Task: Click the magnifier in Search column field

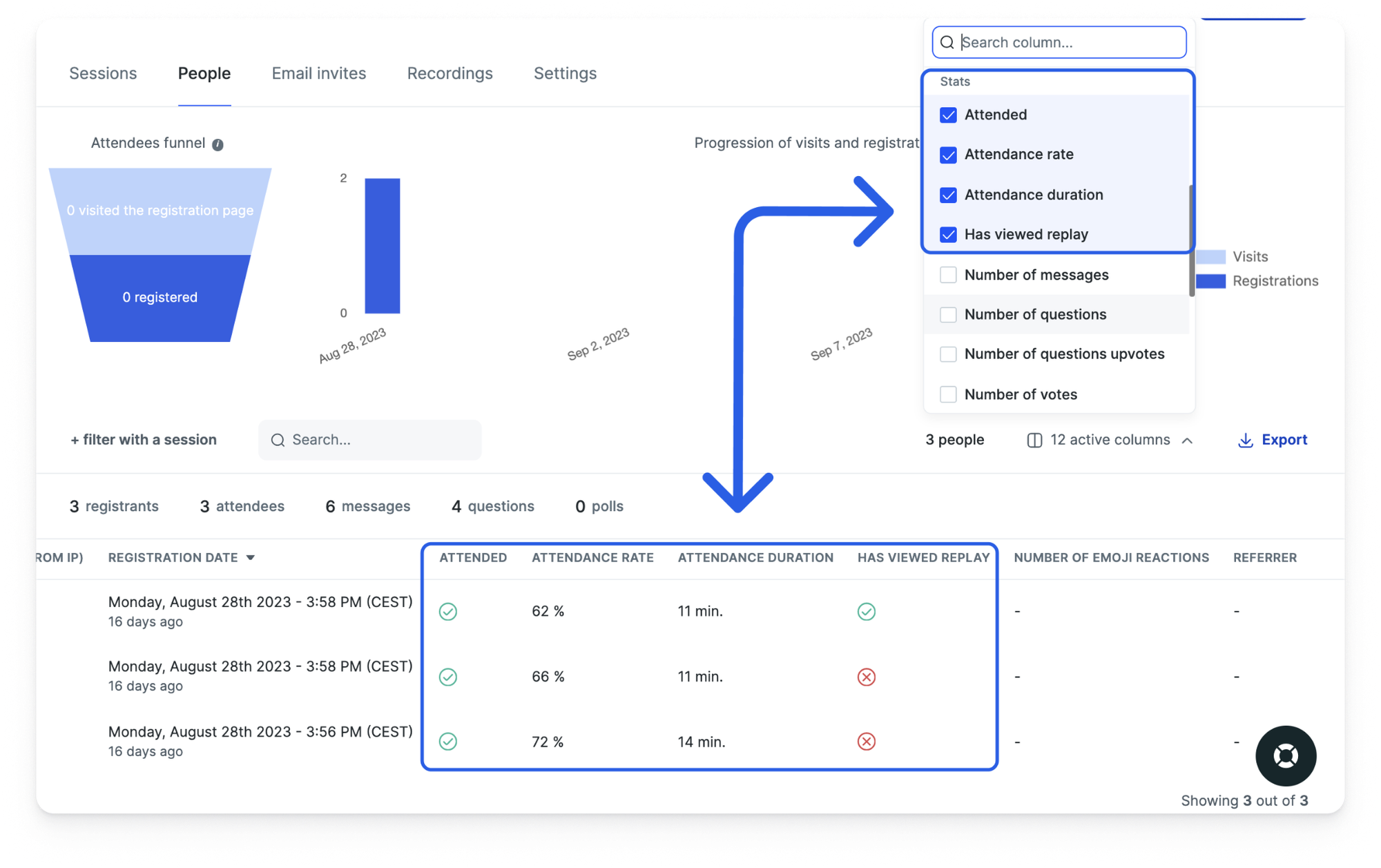Action: click(x=947, y=42)
